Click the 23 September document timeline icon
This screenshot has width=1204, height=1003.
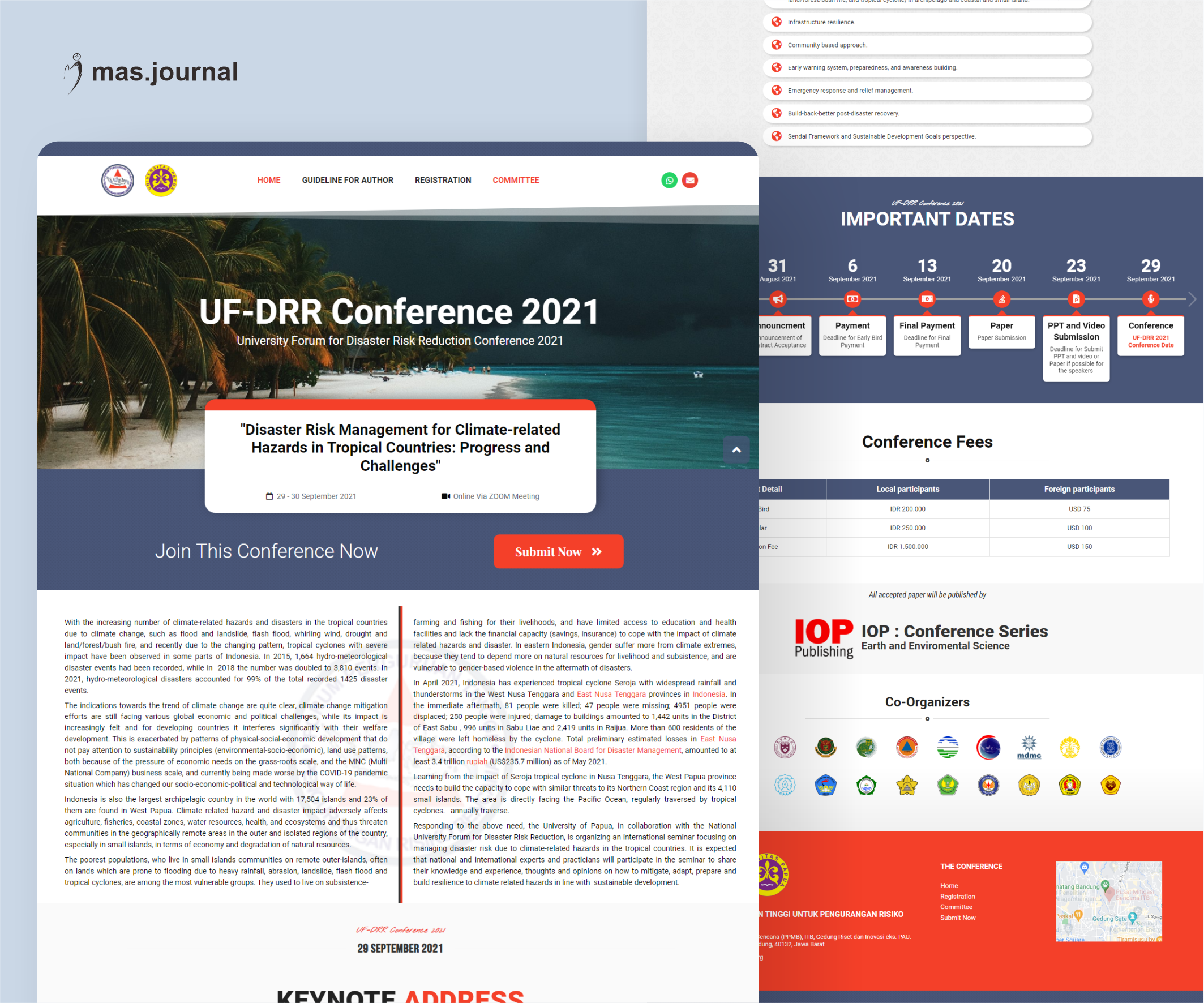tap(1076, 299)
